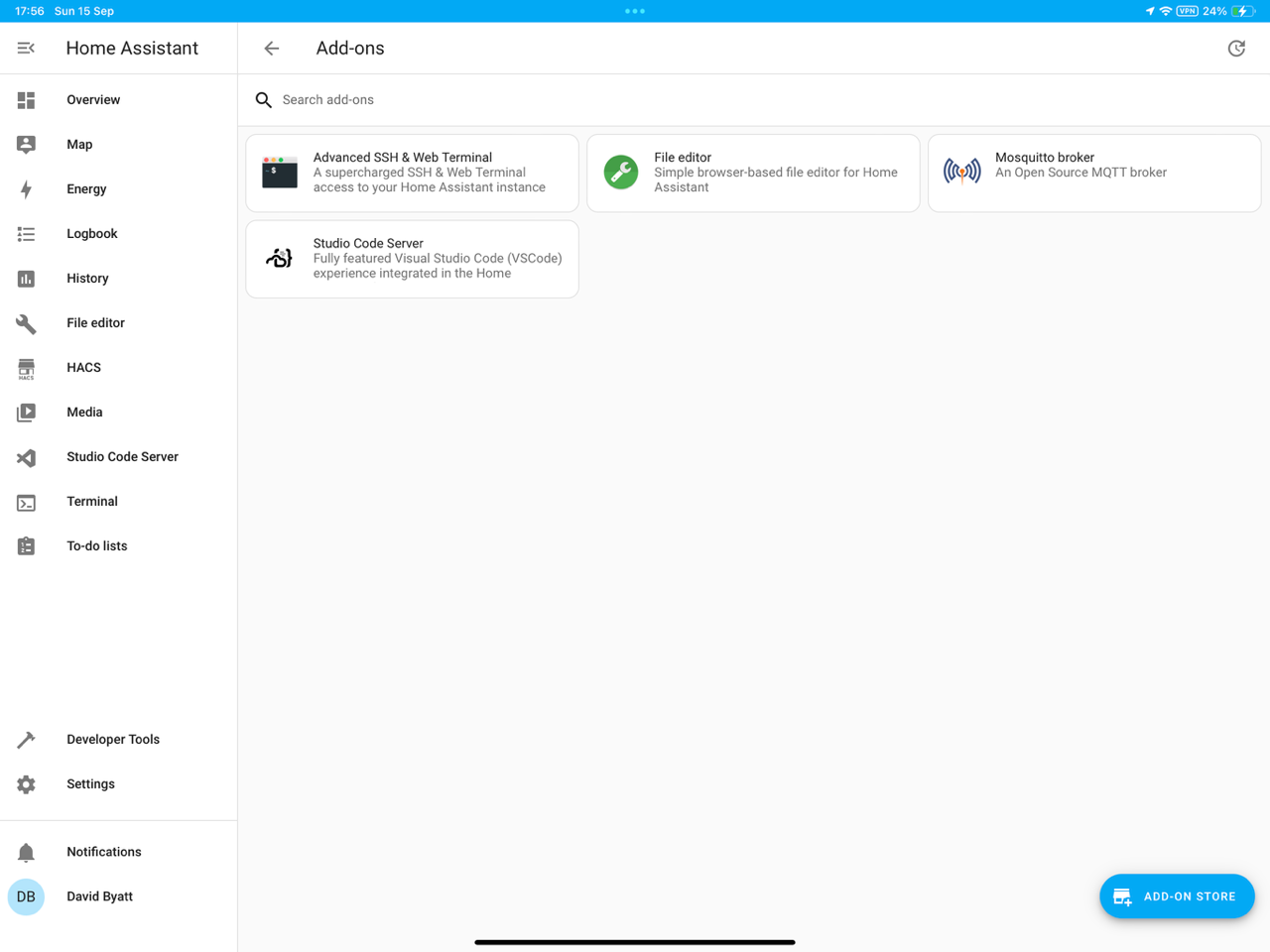Click the Settings gear icon
The width and height of the screenshot is (1270, 952).
click(26, 784)
